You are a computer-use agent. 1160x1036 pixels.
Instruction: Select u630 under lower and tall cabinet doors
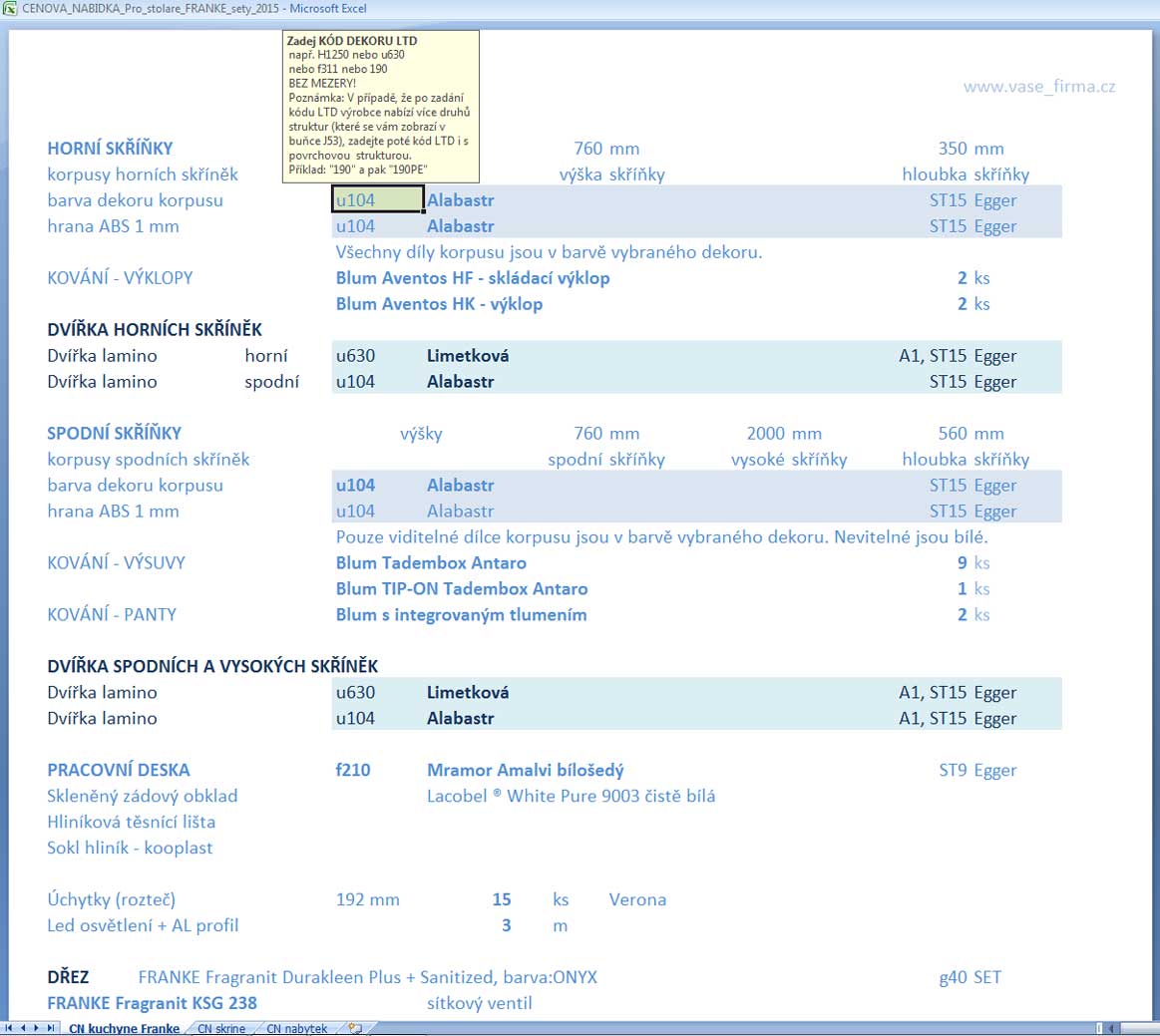[x=355, y=692]
